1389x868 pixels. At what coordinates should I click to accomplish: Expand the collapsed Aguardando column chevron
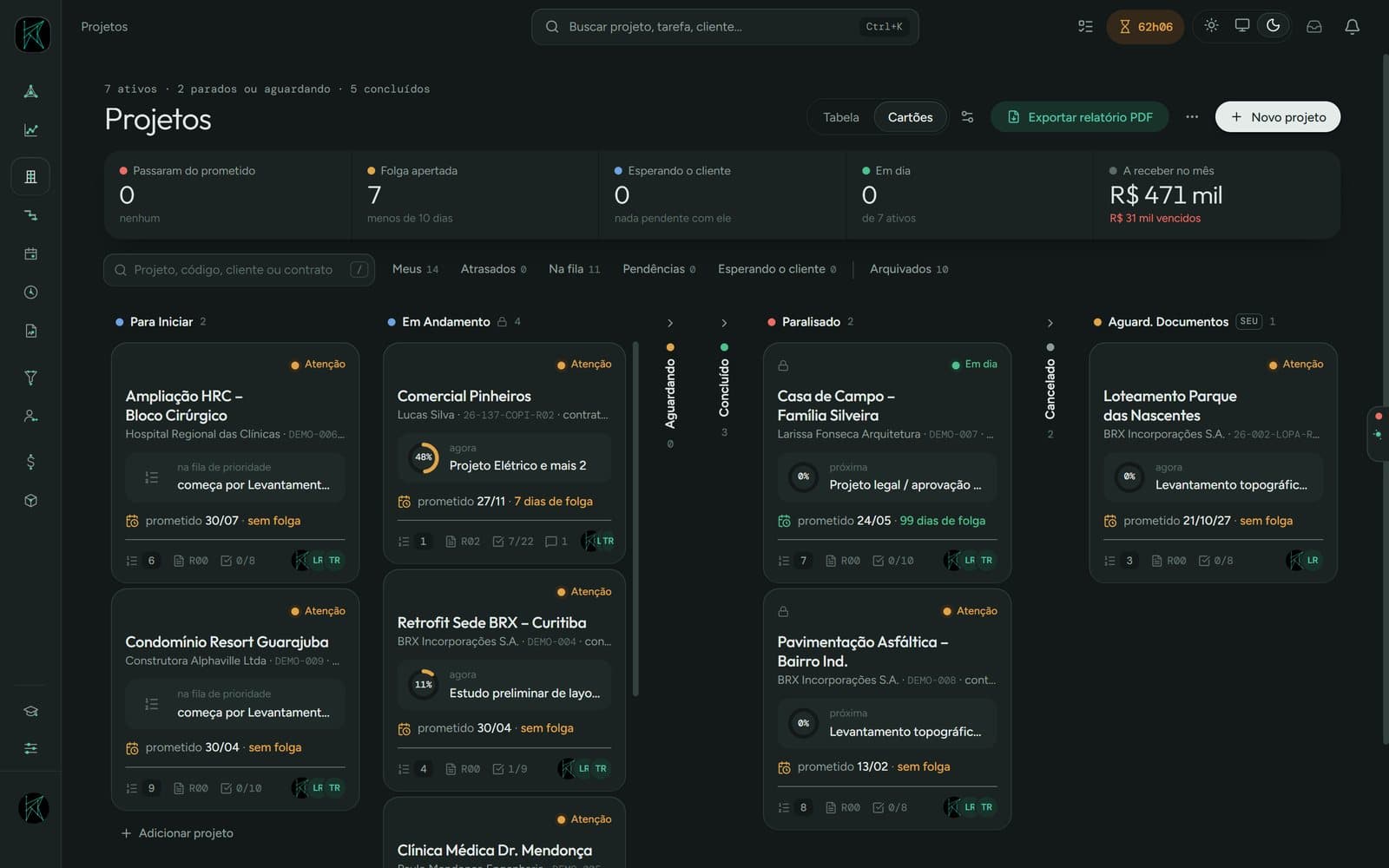coord(670,323)
